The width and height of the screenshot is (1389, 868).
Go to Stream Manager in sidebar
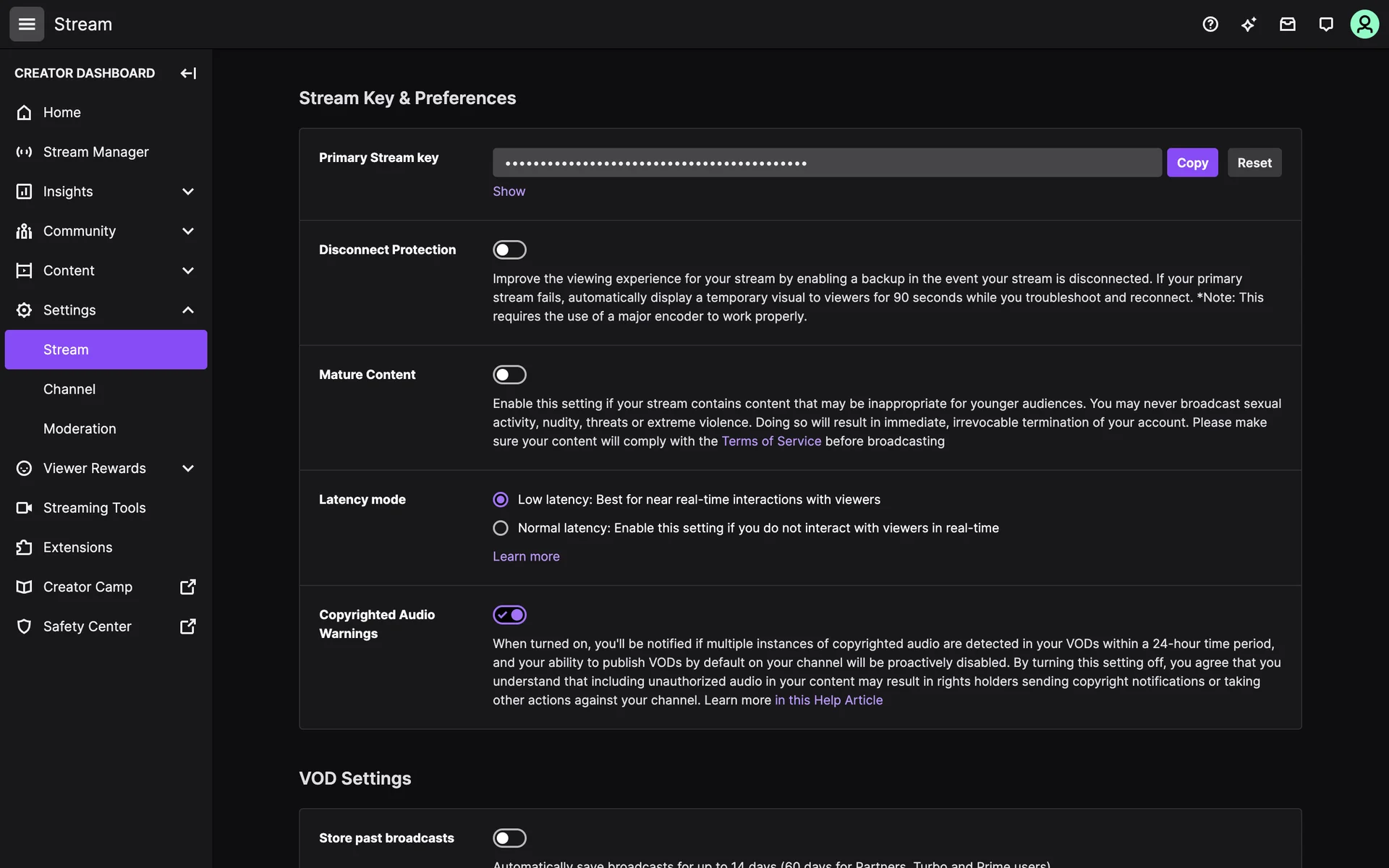[x=95, y=152]
